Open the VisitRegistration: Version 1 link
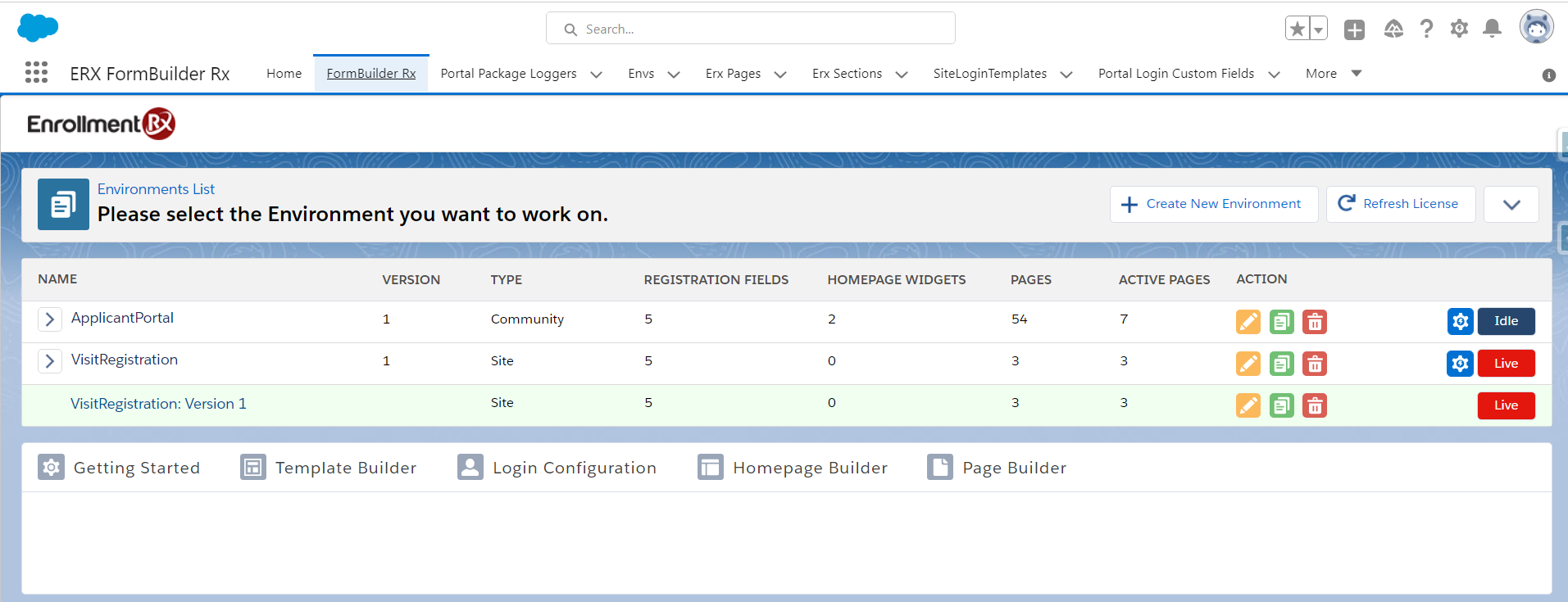1568x602 pixels. (x=158, y=404)
